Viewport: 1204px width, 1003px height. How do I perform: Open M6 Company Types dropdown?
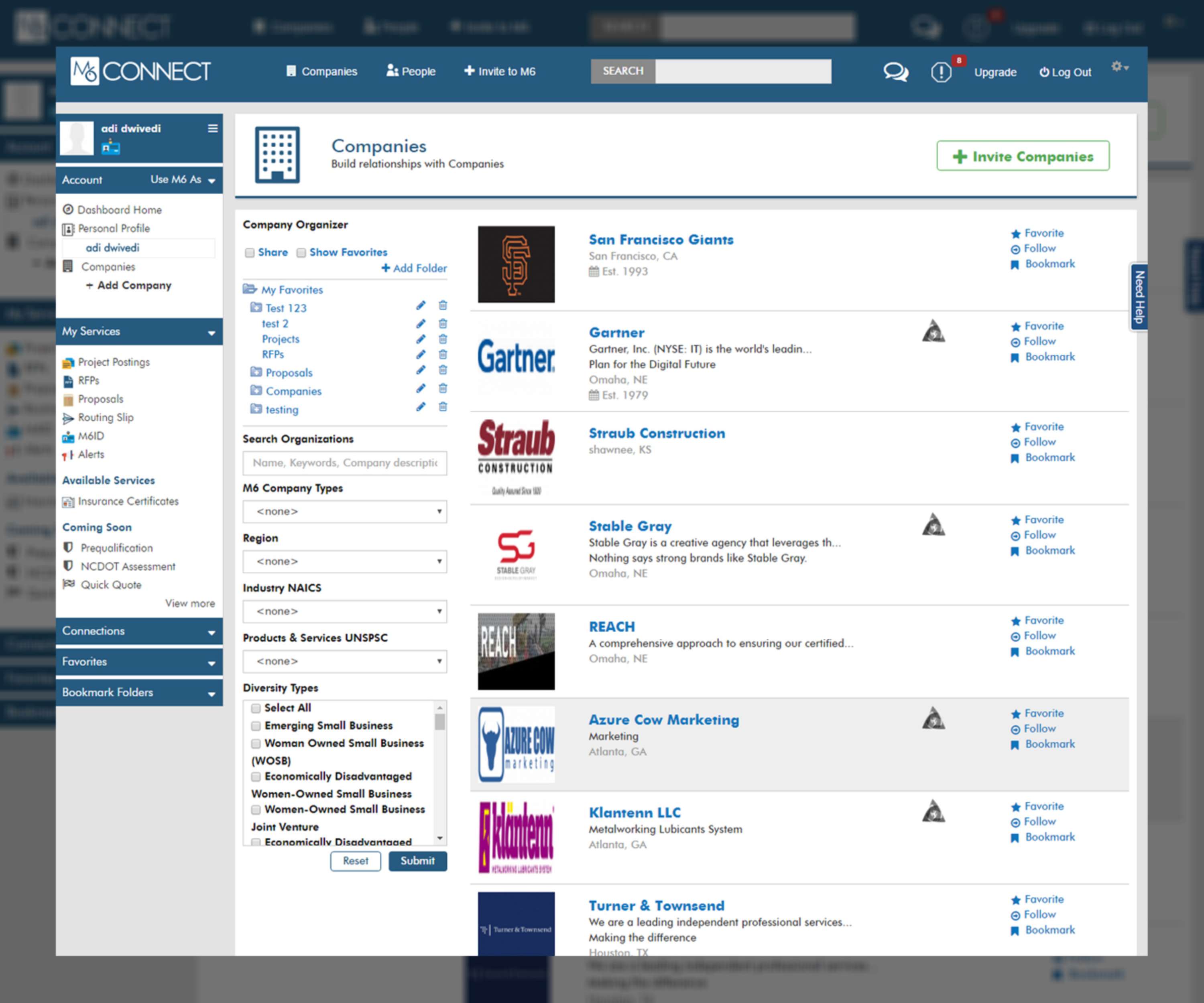click(x=345, y=511)
